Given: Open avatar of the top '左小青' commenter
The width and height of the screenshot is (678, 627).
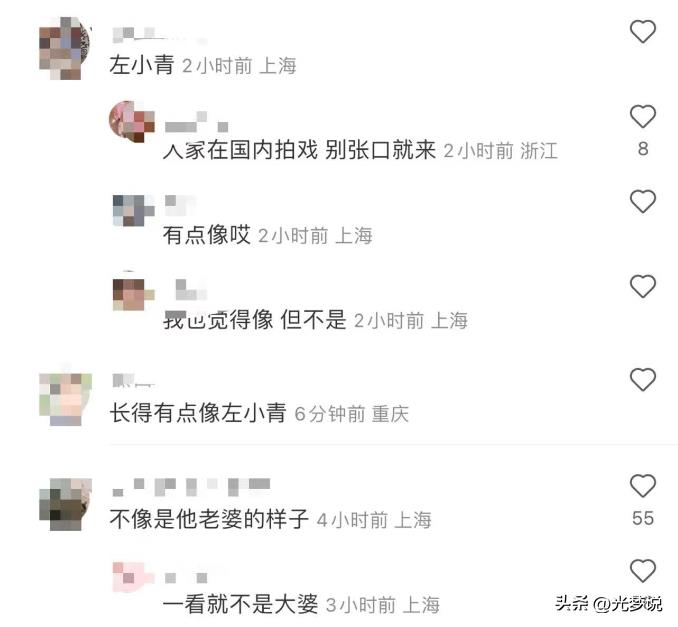Looking at the screenshot, I should point(65,48).
